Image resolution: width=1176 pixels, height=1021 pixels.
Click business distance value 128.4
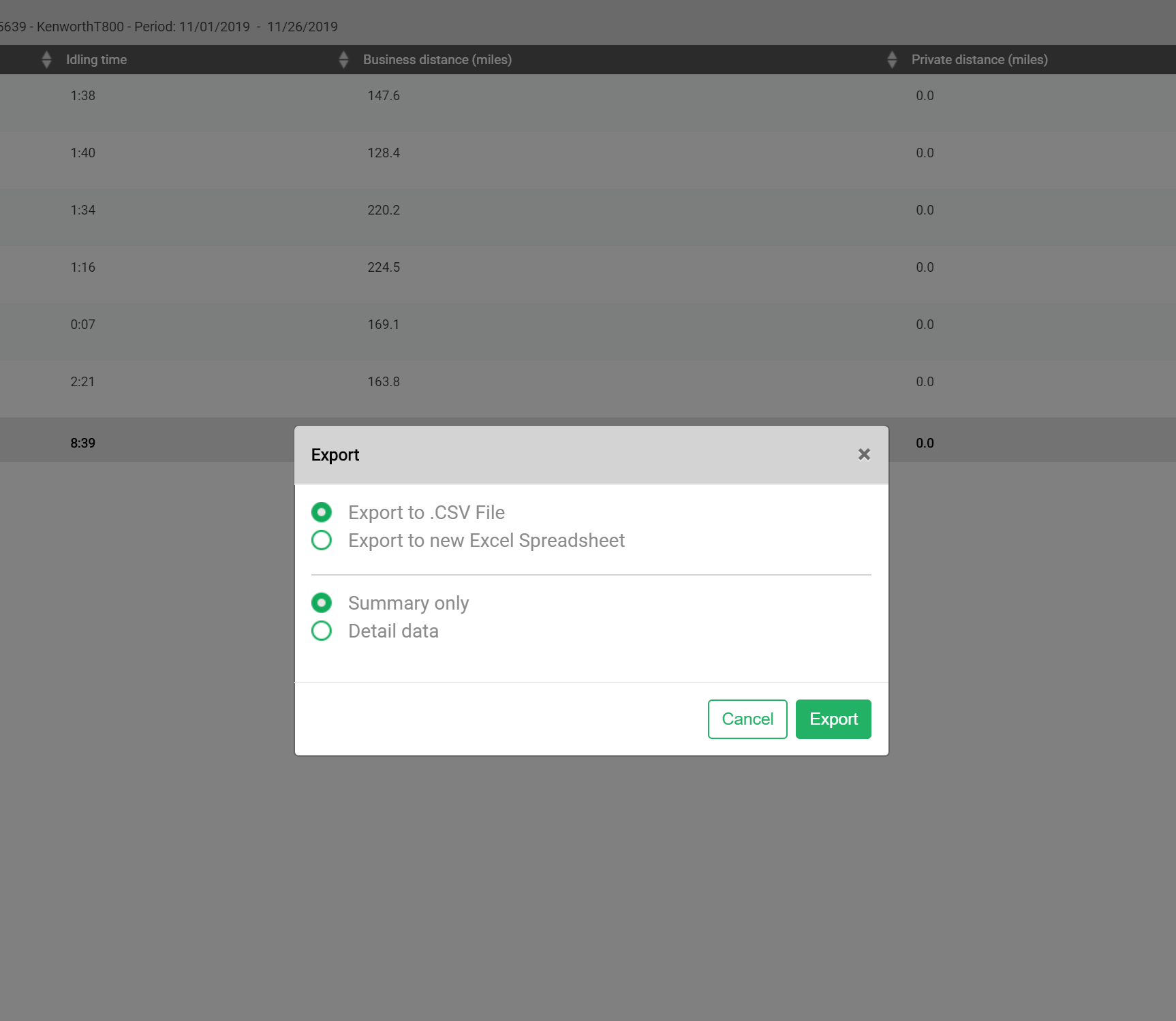(384, 153)
